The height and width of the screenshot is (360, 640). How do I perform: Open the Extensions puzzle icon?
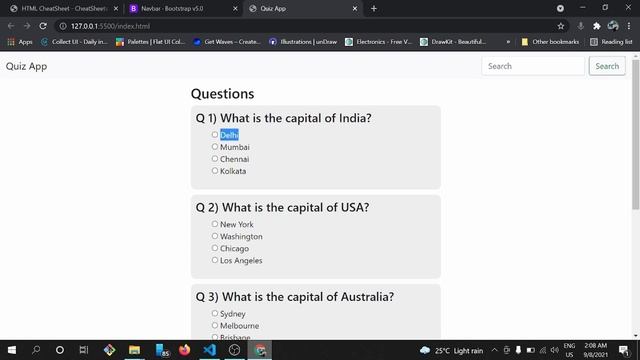click(597, 26)
